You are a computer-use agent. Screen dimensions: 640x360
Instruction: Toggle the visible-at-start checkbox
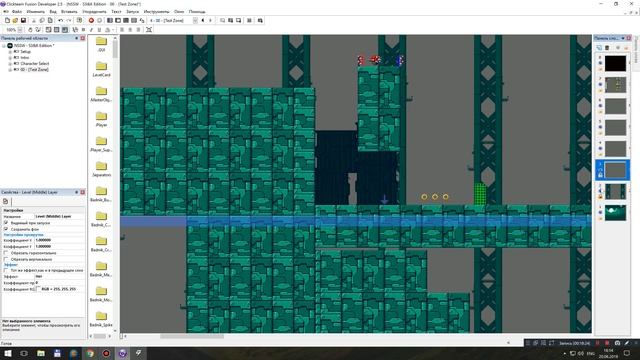[x=6, y=223]
